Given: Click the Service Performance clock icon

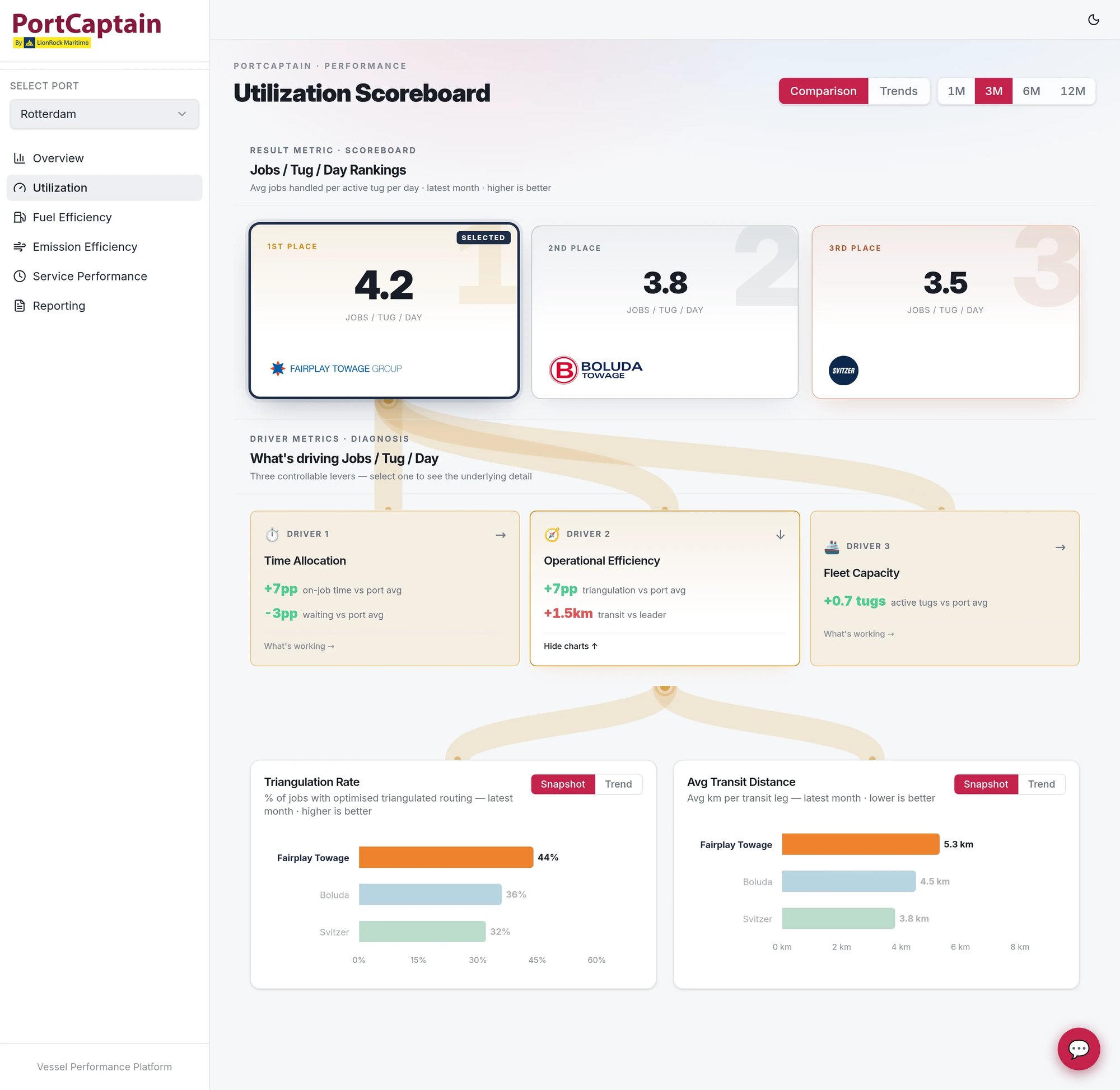Looking at the screenshot, I should pos(20,276).
